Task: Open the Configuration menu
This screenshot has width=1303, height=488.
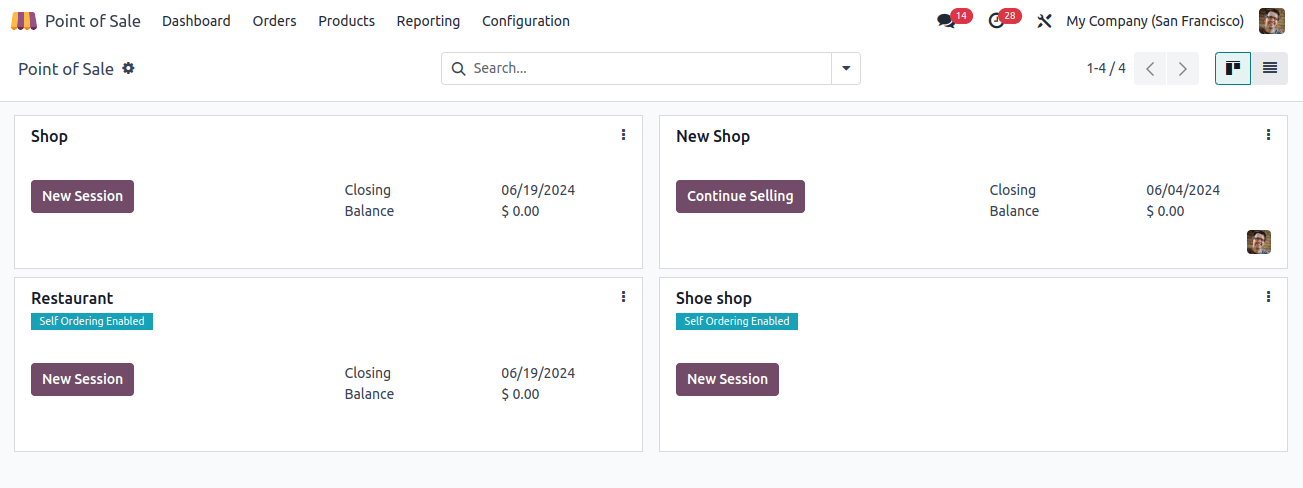Action: pos(526,21)
